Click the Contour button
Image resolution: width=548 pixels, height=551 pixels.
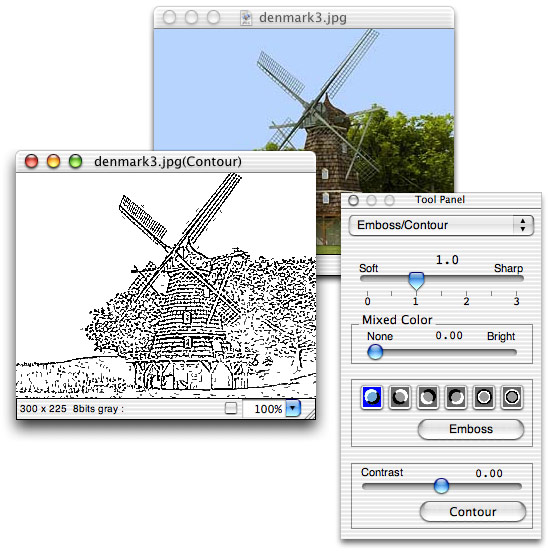tap(472, 512)
